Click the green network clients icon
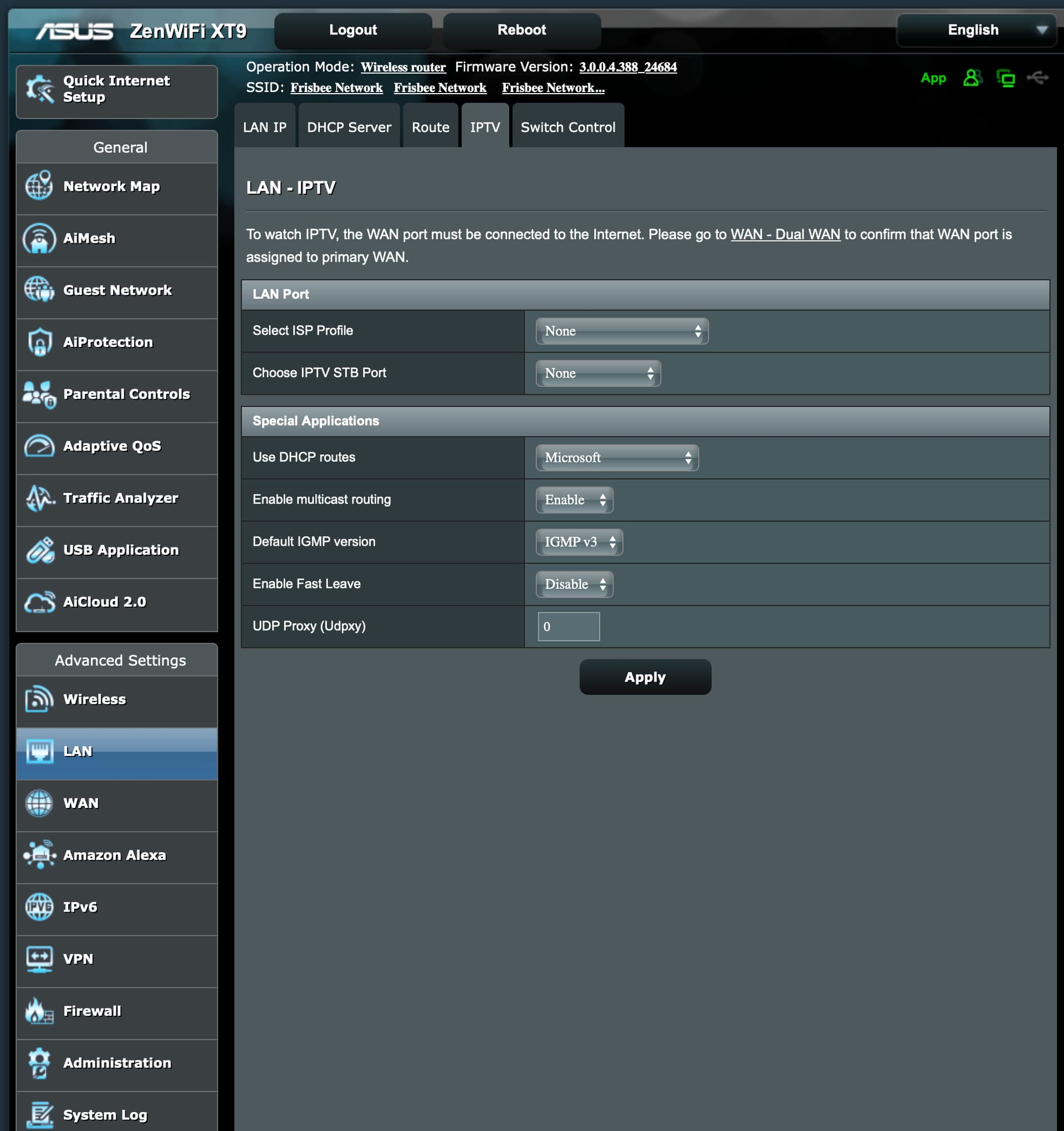This screenshot has width=1064, height=1131. 1005,78
